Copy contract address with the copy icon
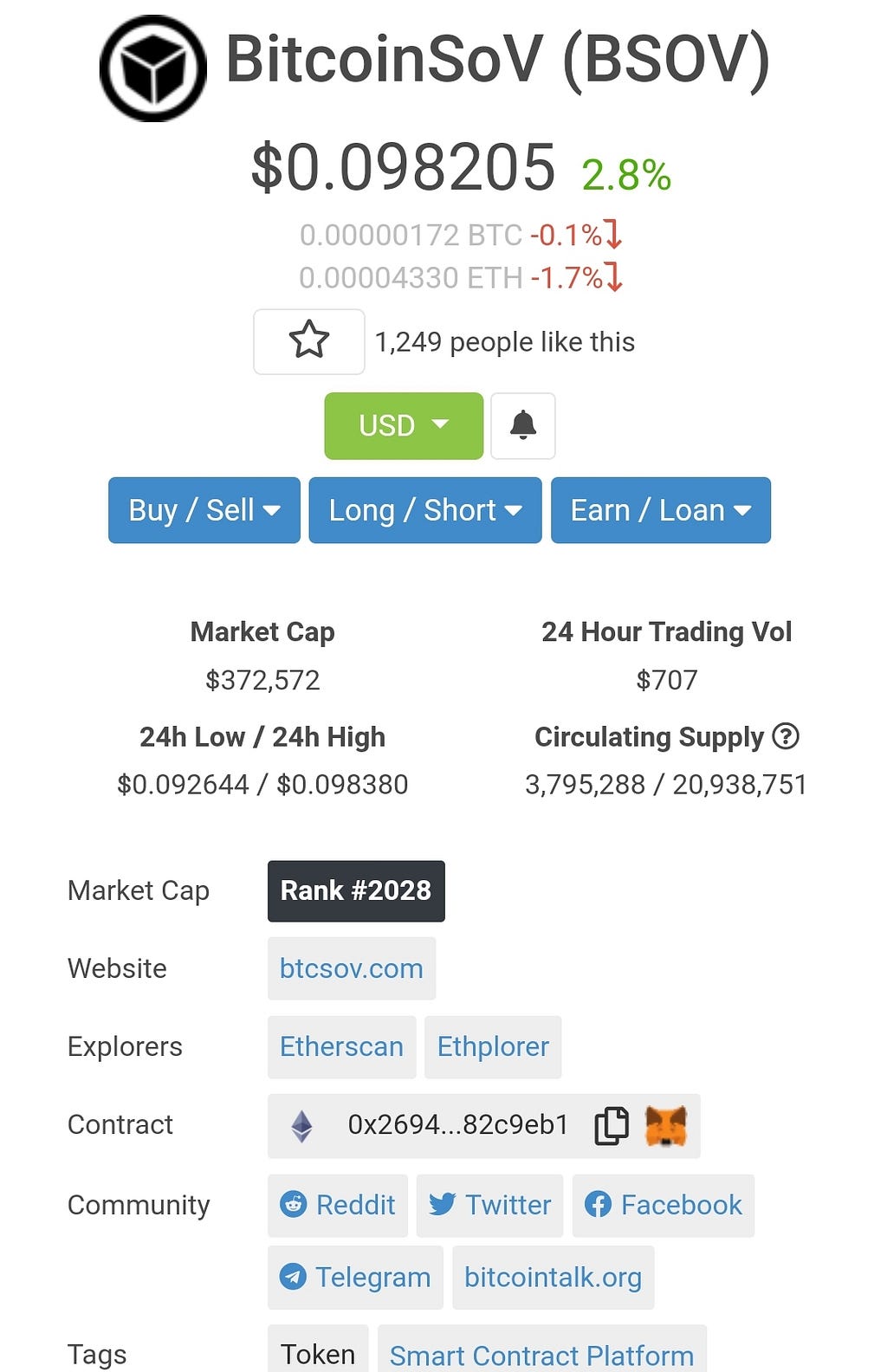Screen dimensions: 887x1372 (x=612, y=1126)
